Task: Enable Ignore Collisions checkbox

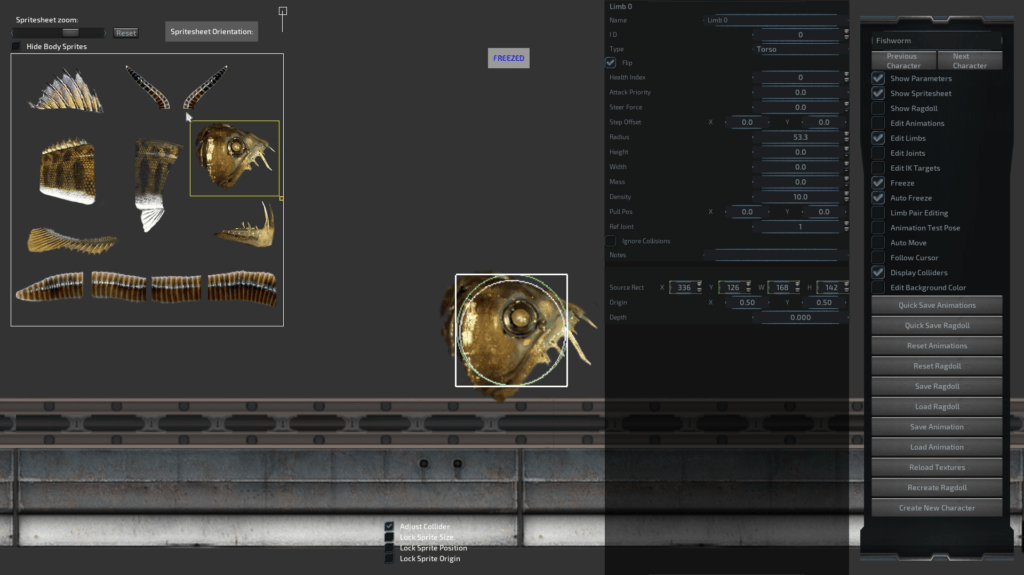Action: pos(611,241)
